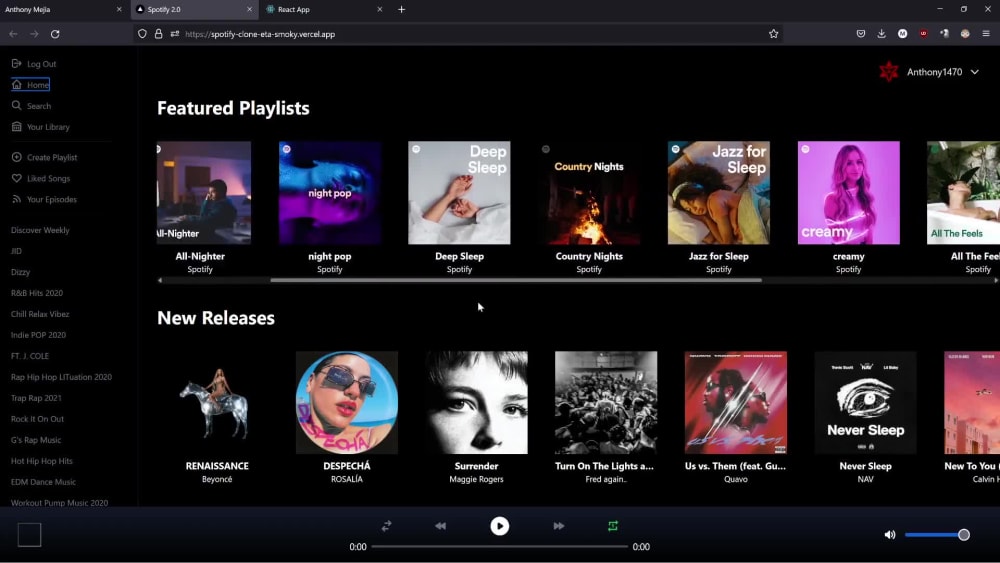Open Us vs. Them album by Quavo

(x=736, y=402)
